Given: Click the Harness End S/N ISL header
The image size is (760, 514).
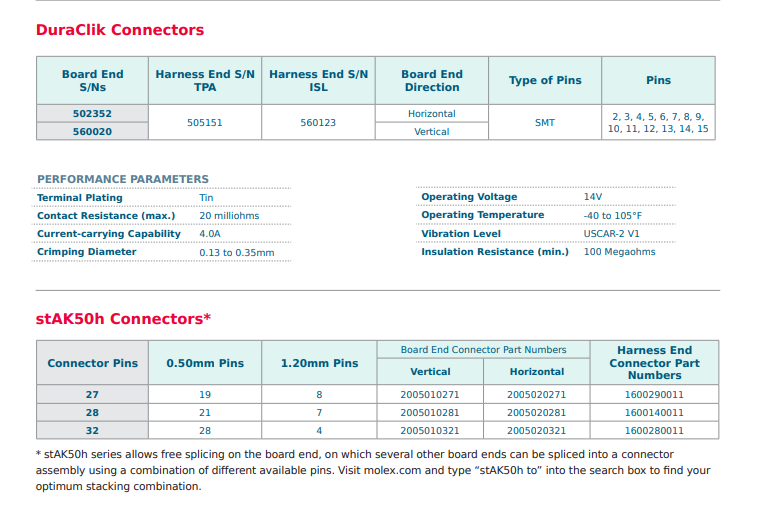Looking at the screenshot, I should tap(318, 80).
